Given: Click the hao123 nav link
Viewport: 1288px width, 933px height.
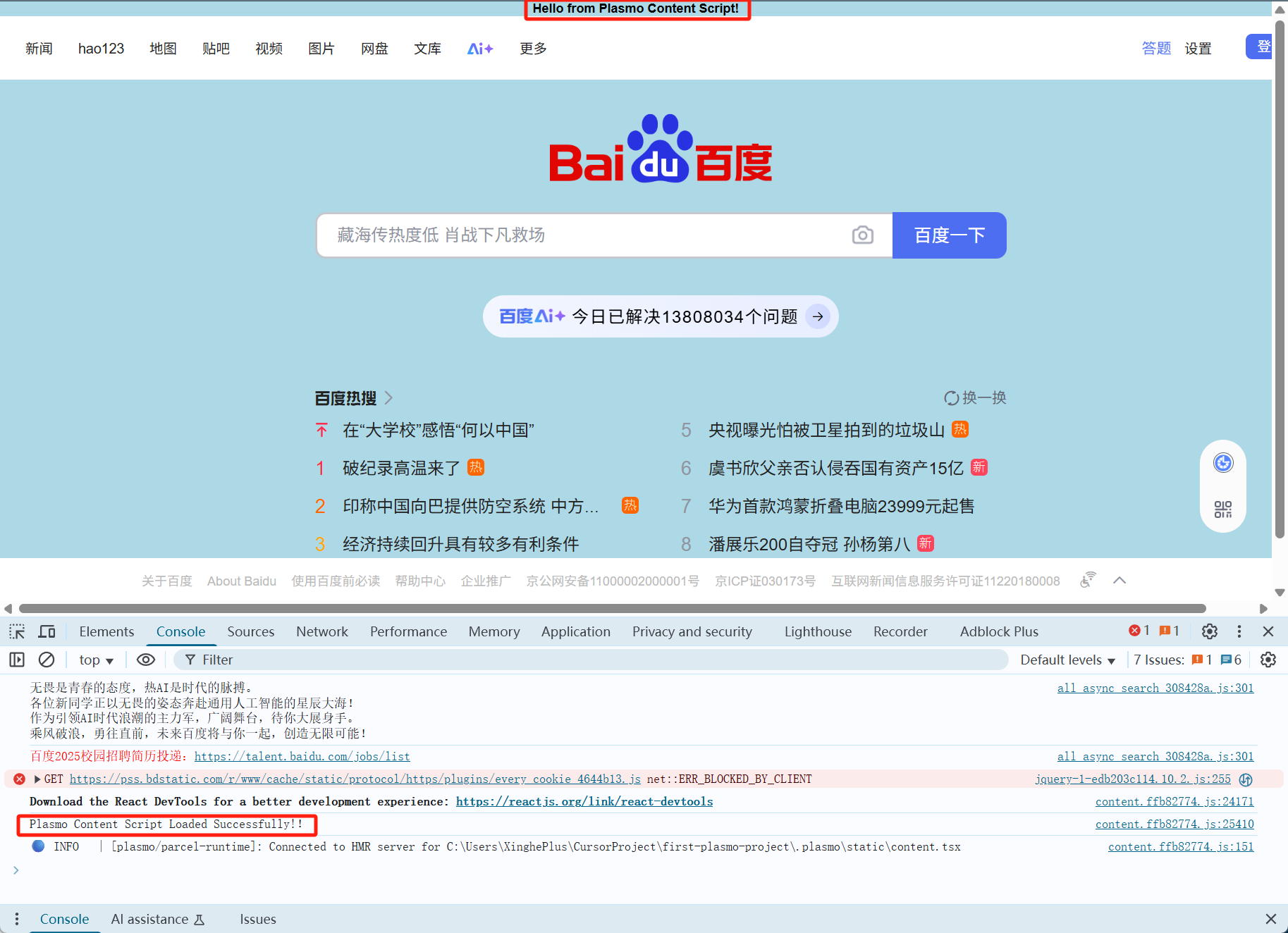Looking at the screenshot, I should click(x=101, y=49).
